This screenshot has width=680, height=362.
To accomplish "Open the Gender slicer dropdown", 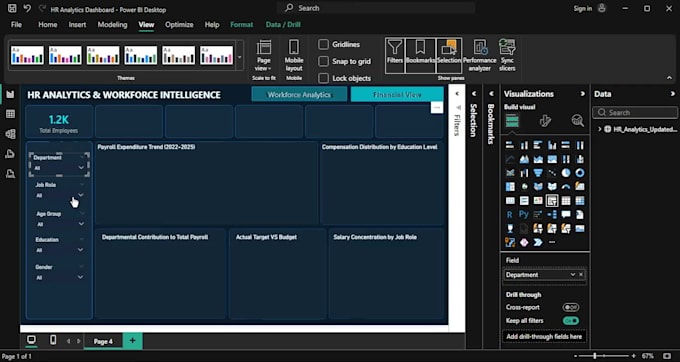I will coord(80,277).
